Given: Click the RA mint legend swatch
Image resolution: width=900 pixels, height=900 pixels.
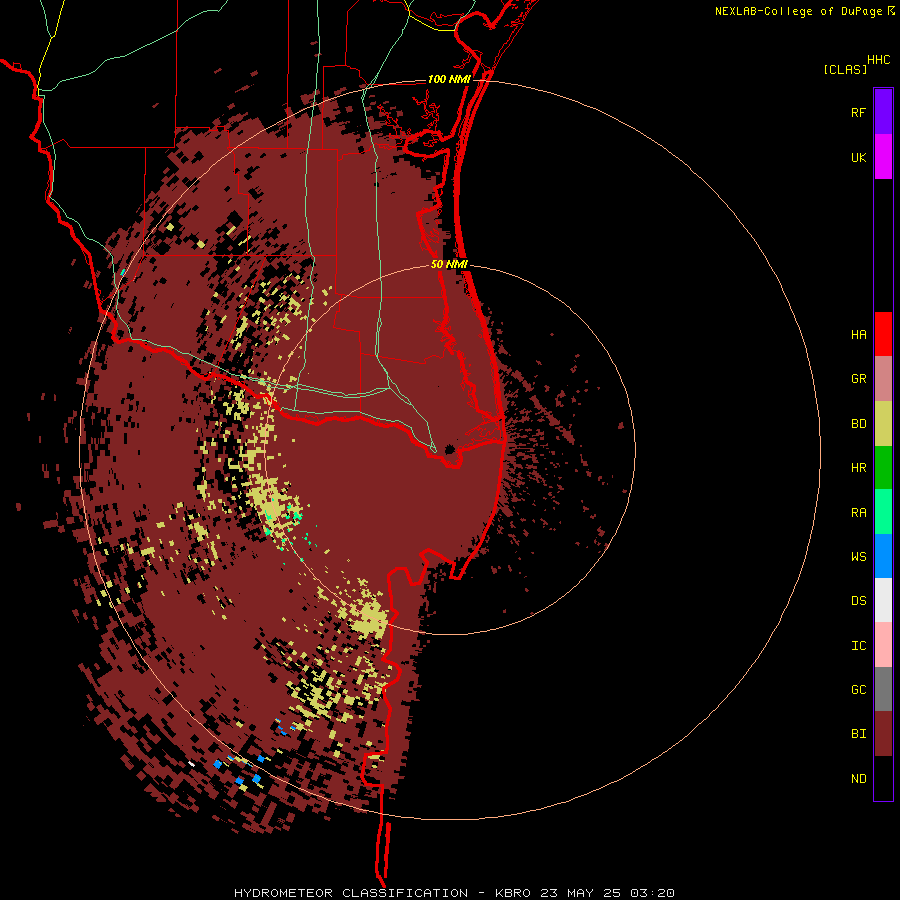Looking at the screenshot, I should pos(883,512).
